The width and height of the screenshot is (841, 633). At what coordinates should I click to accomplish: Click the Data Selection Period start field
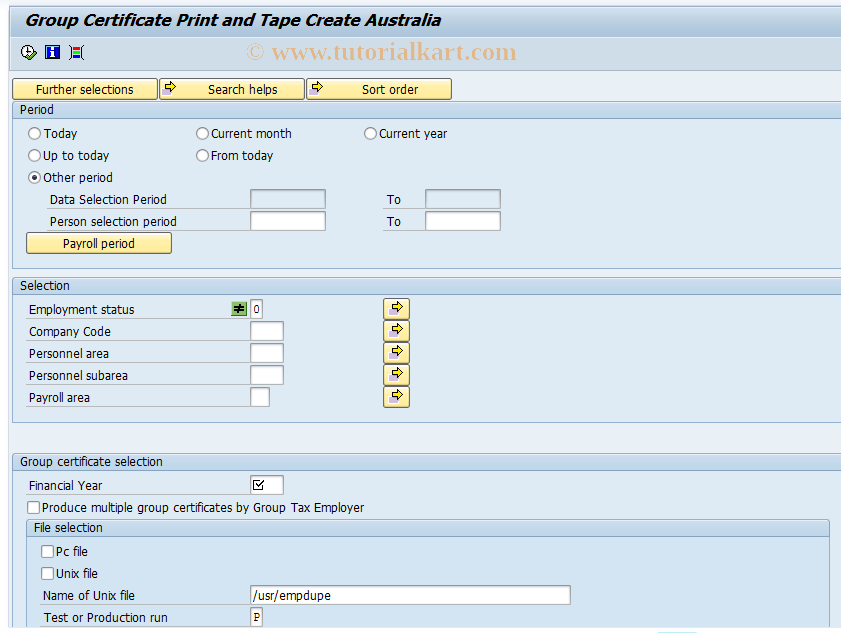(287, 199)
